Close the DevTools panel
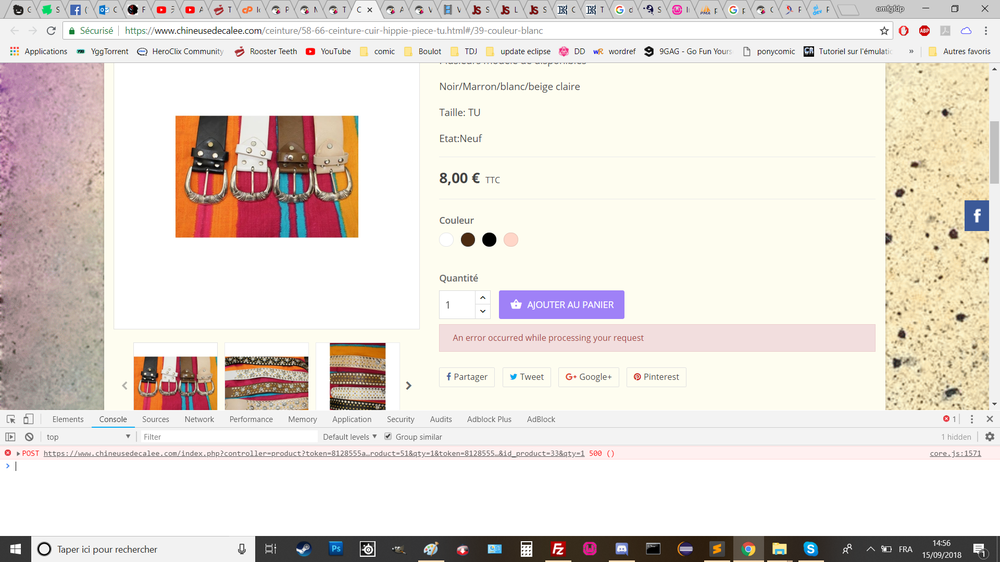The width and height of the screenshot is (1000, 562). click(x=990, y=419)
